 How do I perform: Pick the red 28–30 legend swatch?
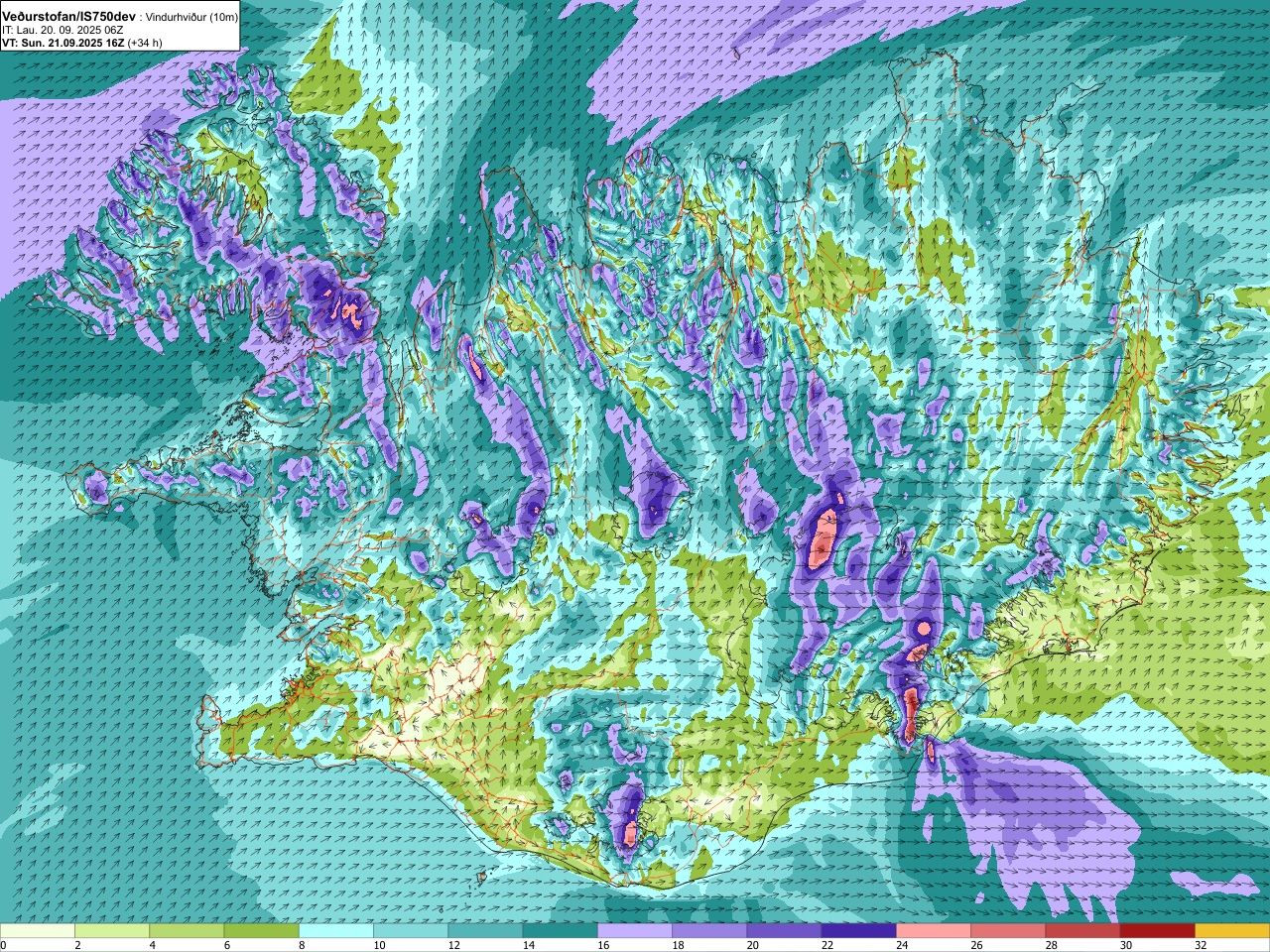click(x=1082, y=931)
